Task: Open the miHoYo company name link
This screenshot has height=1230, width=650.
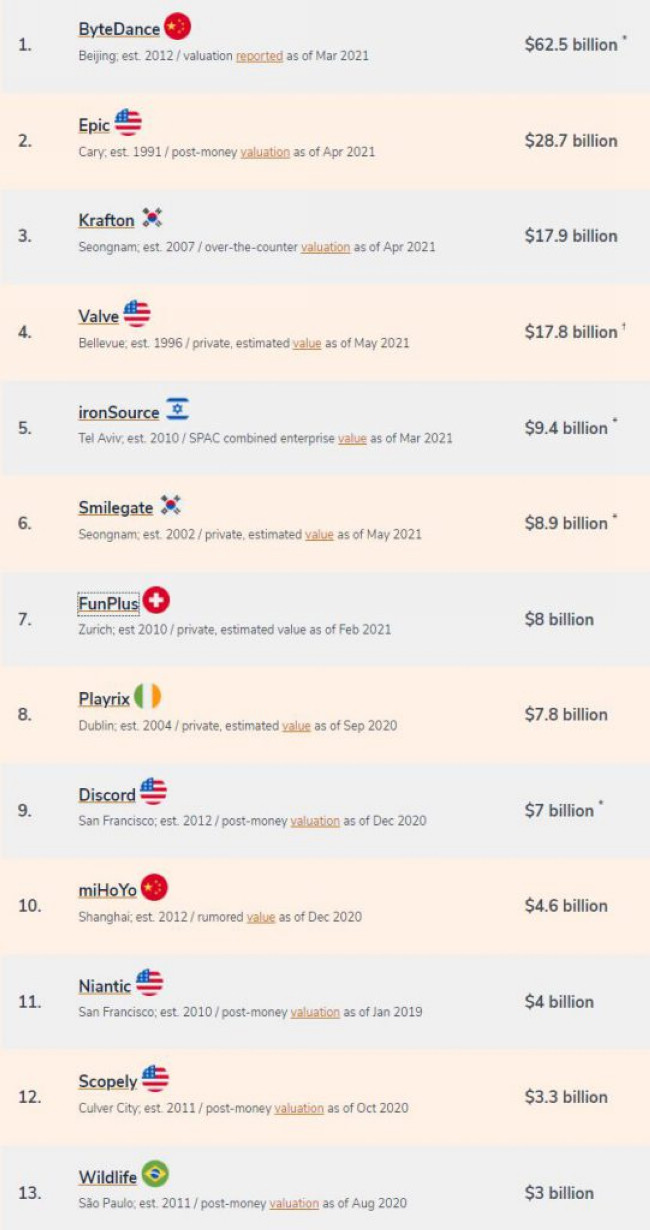Action: (x=108, y=890)
